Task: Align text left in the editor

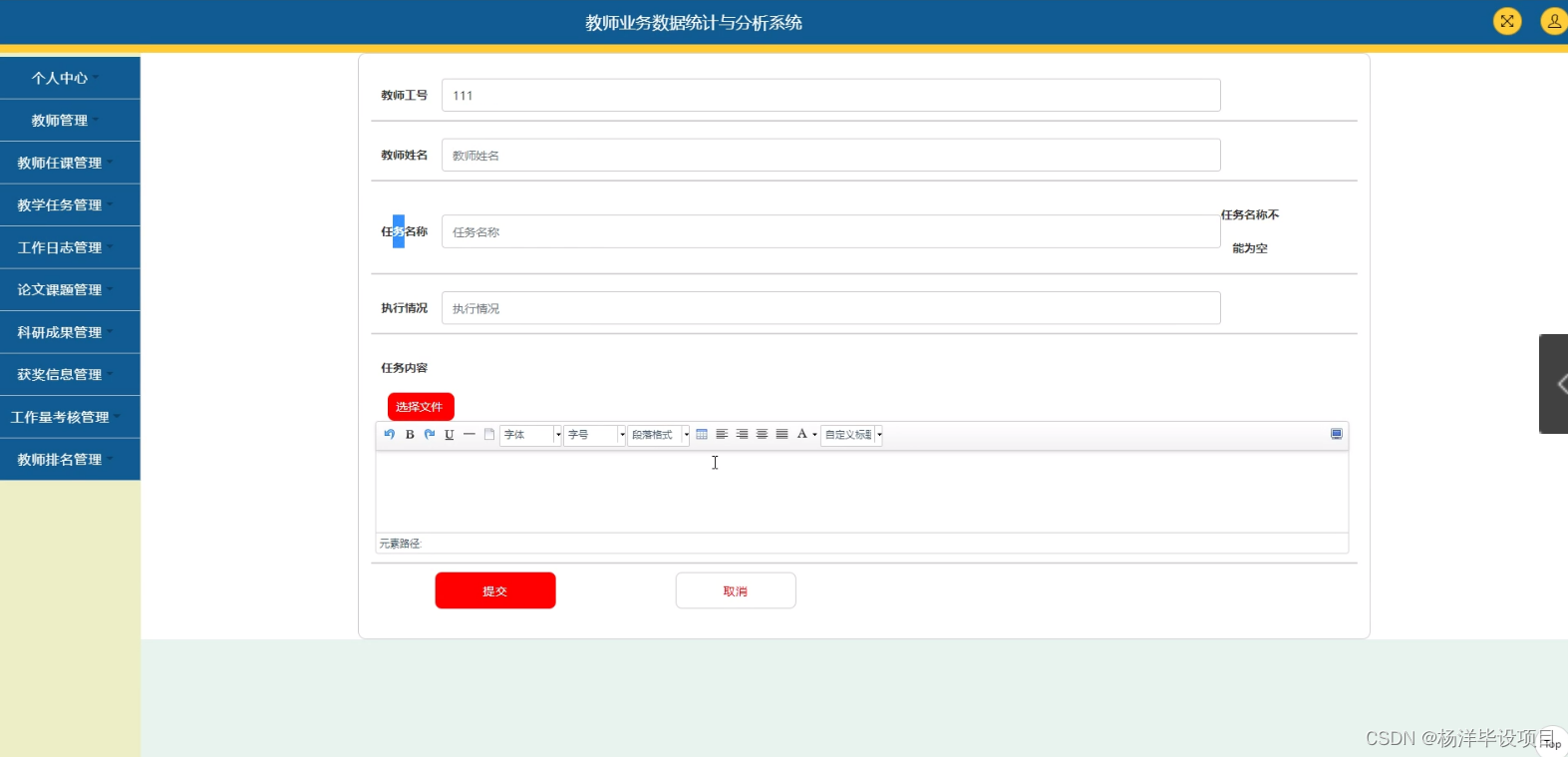Action: [722, 434]
